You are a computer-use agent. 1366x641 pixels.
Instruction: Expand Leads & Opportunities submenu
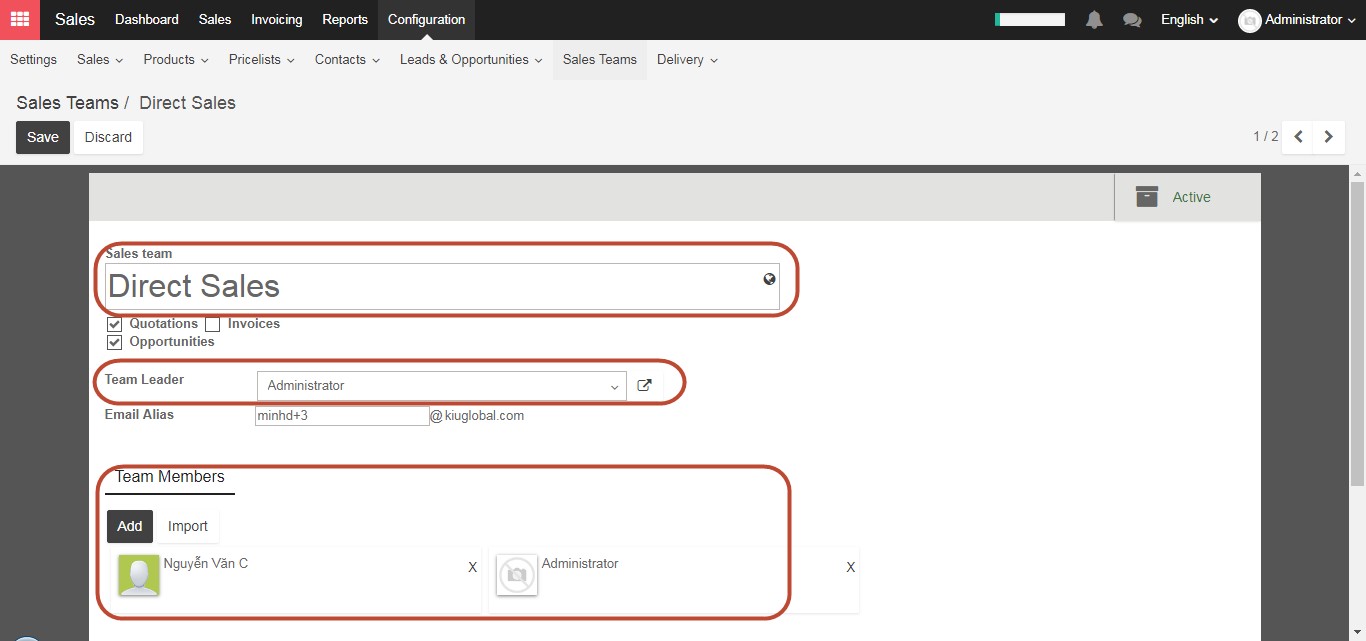[471, 60]
